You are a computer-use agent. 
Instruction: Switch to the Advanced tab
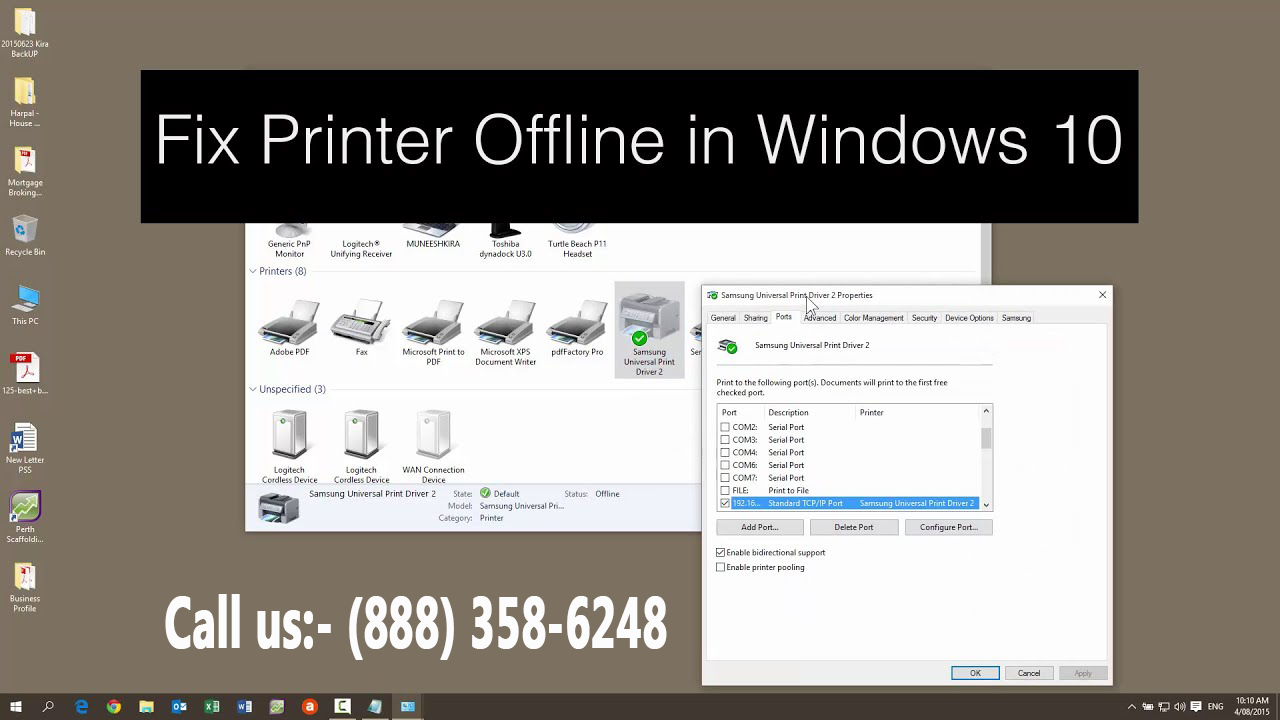820,318
